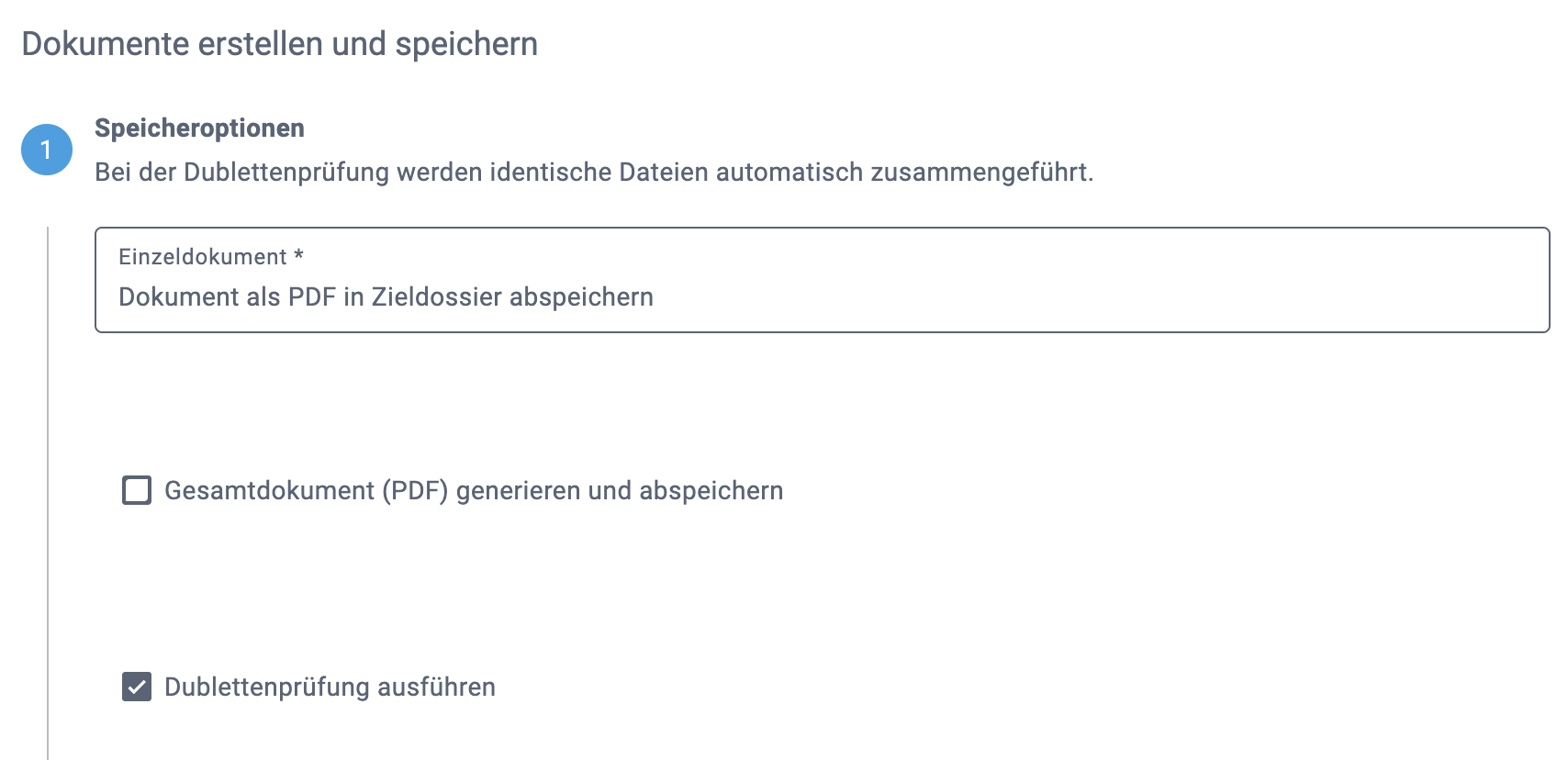Click the Speicheroptionen step title
1568x760 pixels.
coord(199,128)
